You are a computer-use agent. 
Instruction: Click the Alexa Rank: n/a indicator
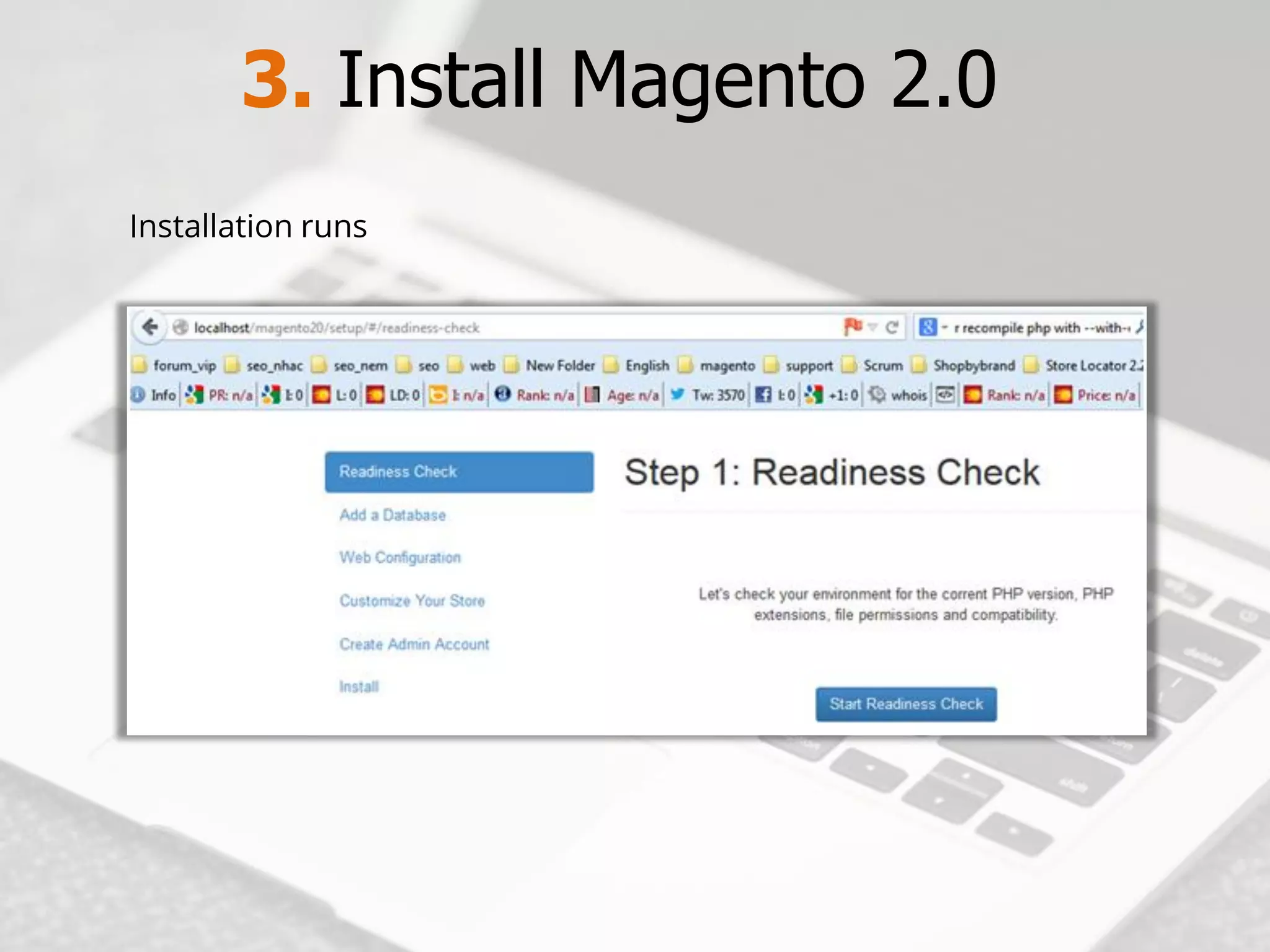pyautogui.click(x=534, y=395)
